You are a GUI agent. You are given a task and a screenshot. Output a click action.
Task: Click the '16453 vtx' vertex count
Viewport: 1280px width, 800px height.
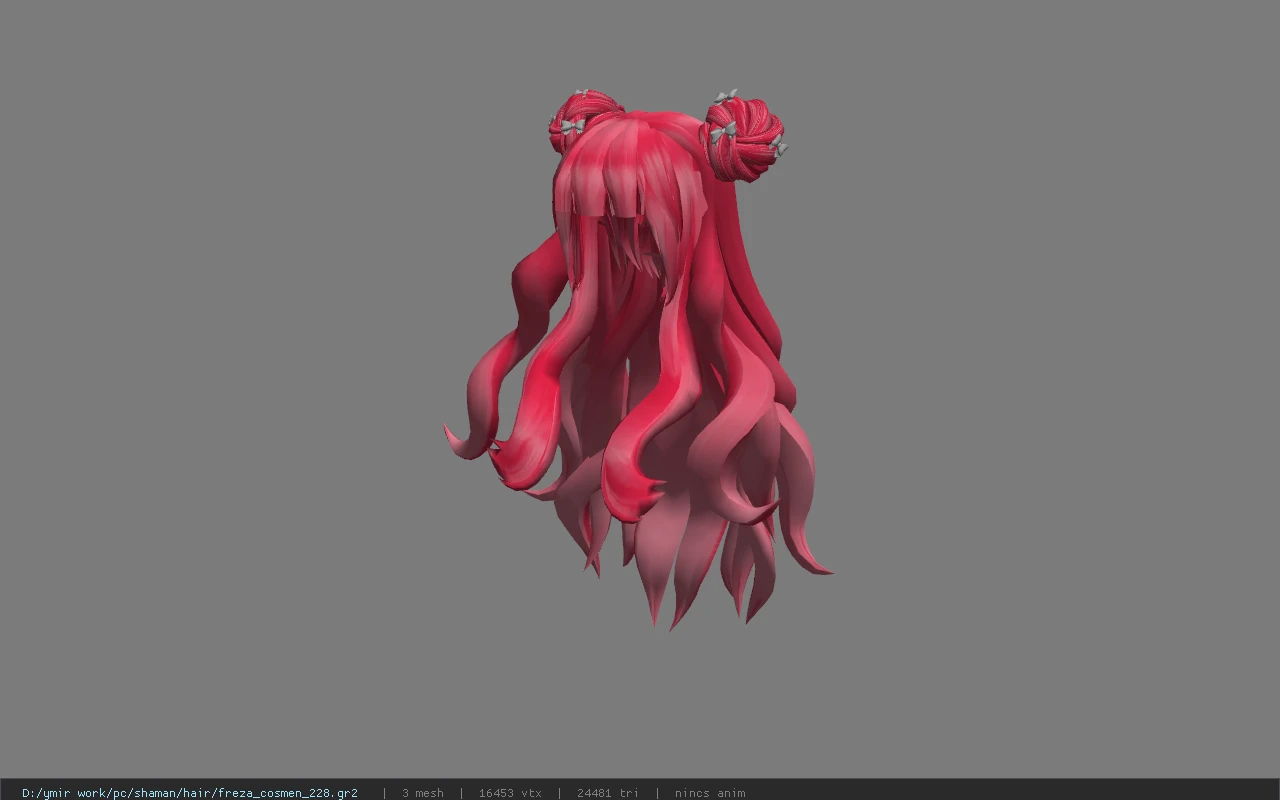510,793
